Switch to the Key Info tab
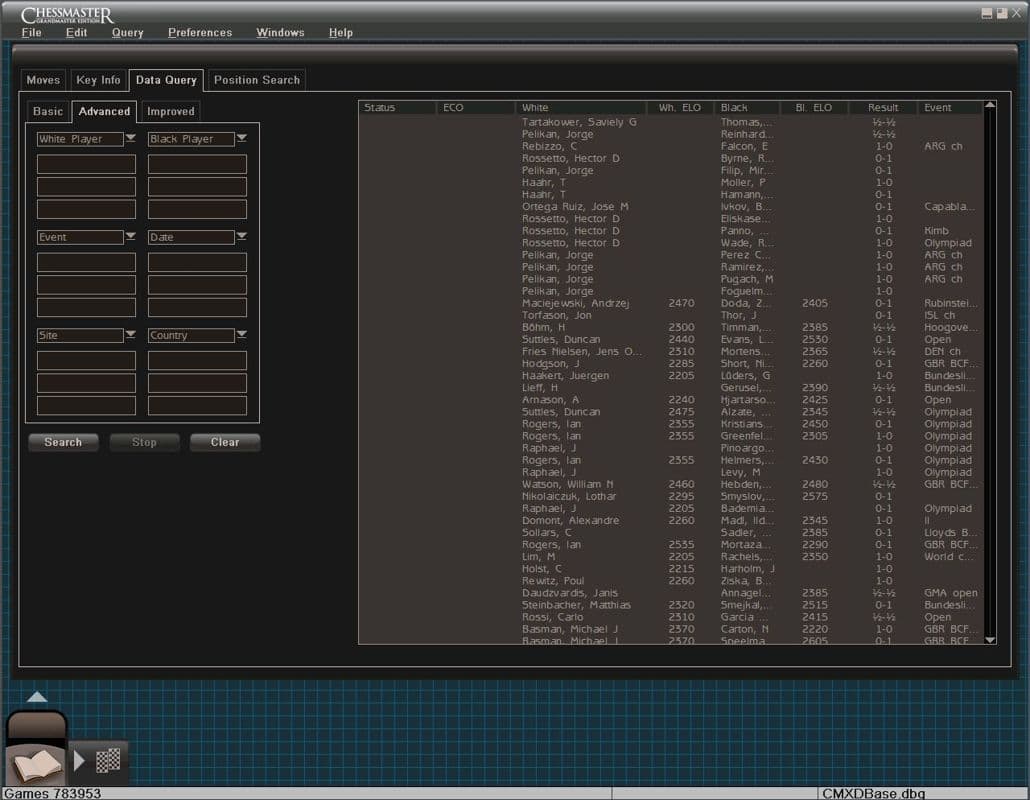Image resolution: width=1030 pixels, height=800 pixels. pyautogui.click(x=98, y=79)
